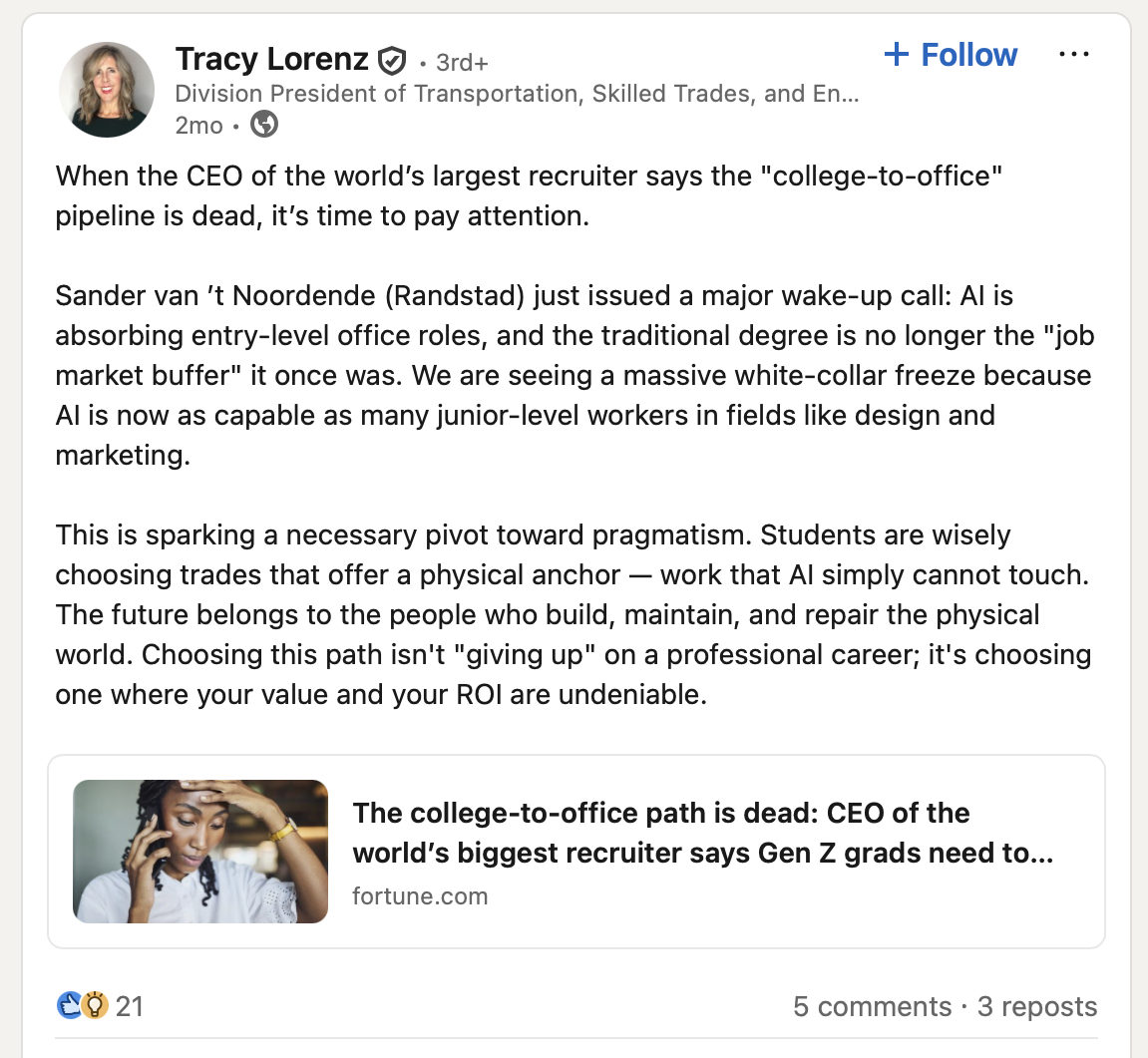Click the Tracy Lorenz author name
1148x1058 pixels.
271,60
